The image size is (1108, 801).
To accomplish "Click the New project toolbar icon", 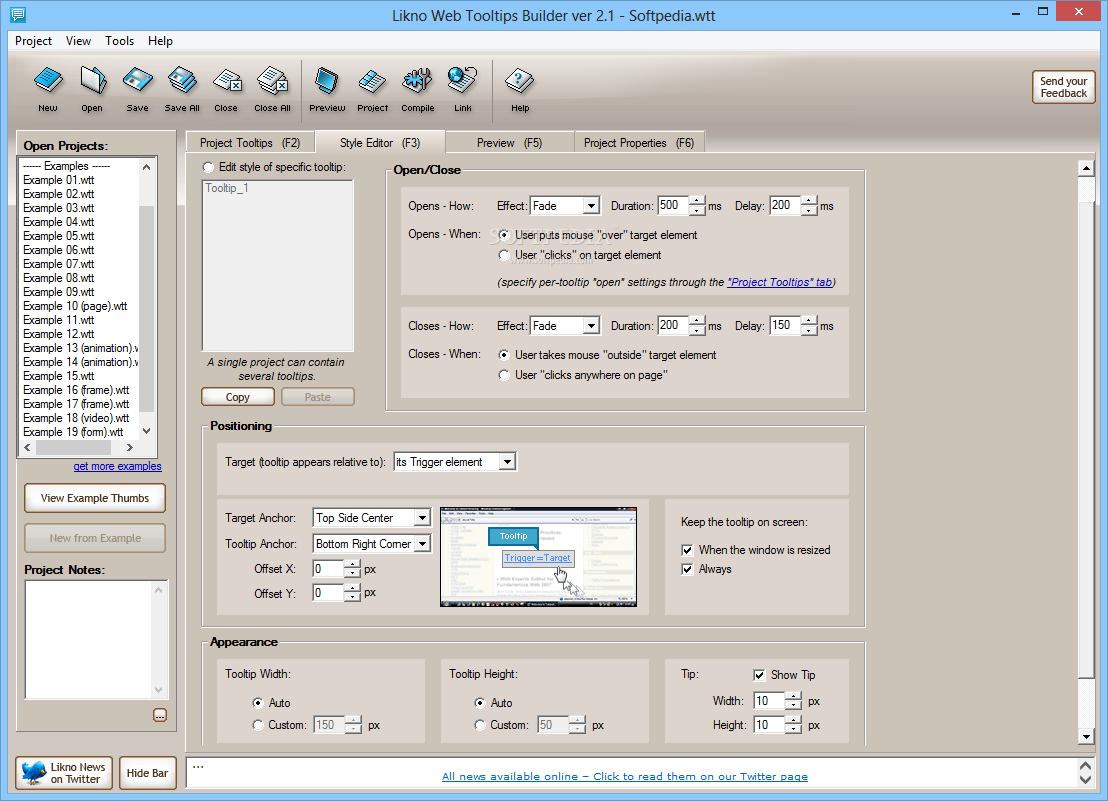I will coord(48,89).
